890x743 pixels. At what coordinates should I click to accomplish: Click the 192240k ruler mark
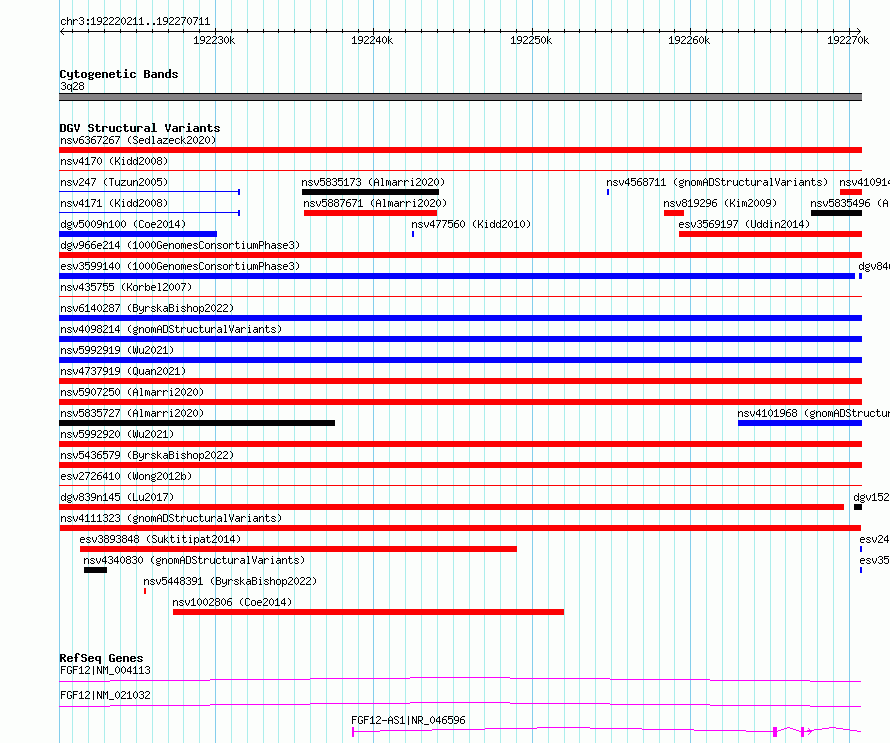(372, 40)
